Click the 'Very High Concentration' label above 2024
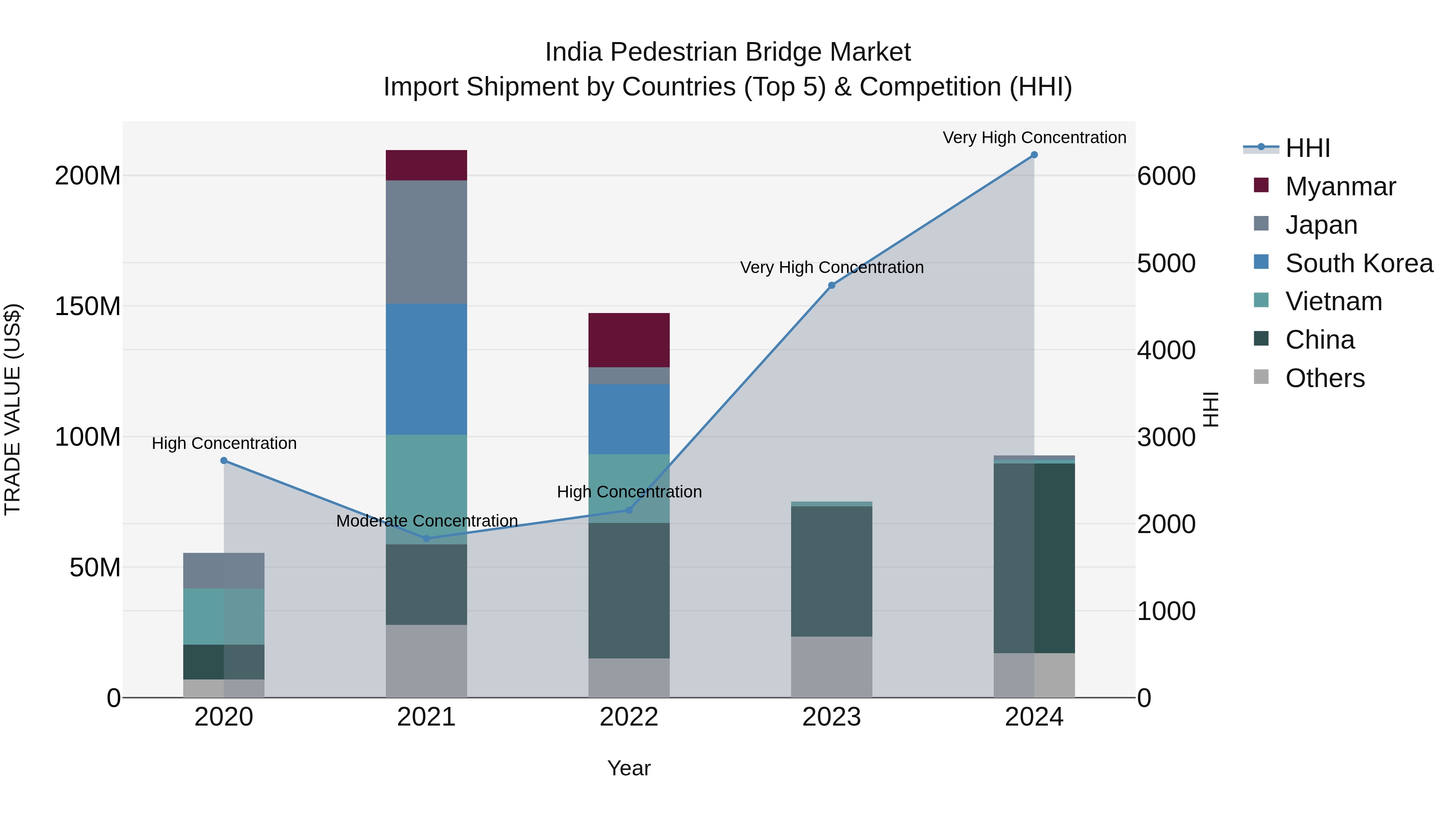Image resolution: width=1456 pixels, height=819 pixels. [1034, 138]
